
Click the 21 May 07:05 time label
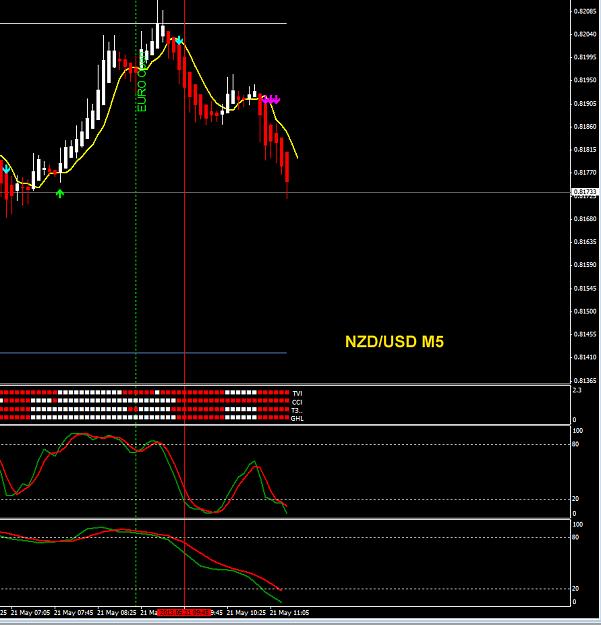pos(31,612)
